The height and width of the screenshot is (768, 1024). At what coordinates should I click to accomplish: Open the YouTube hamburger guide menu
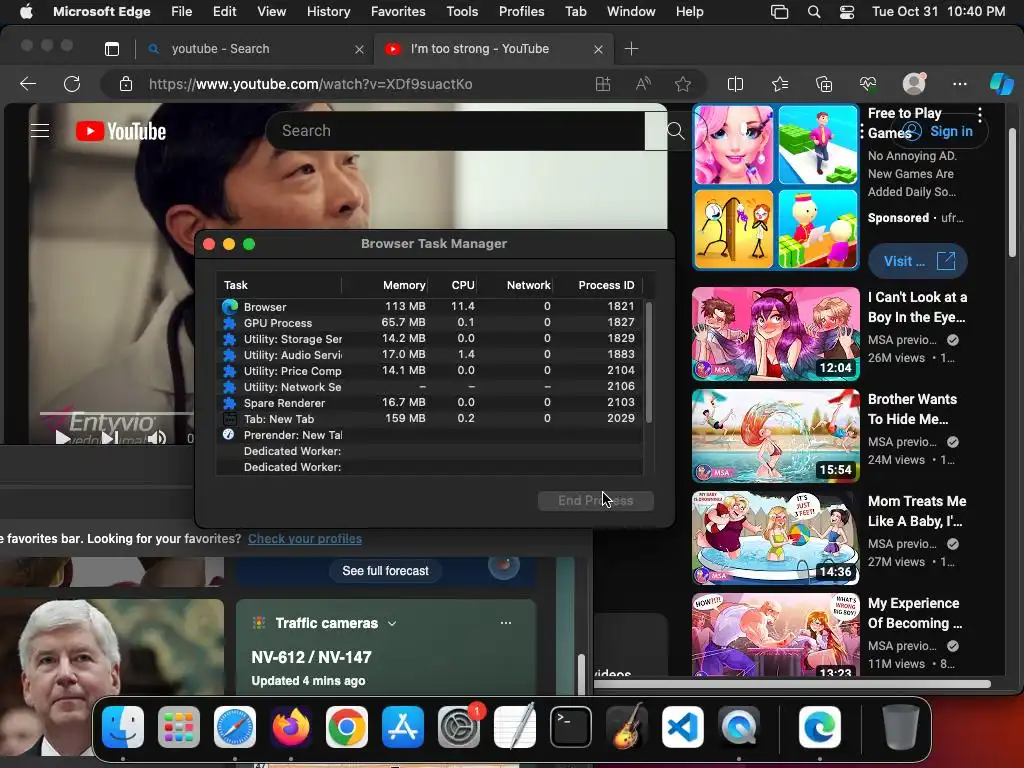click(40, 131)
